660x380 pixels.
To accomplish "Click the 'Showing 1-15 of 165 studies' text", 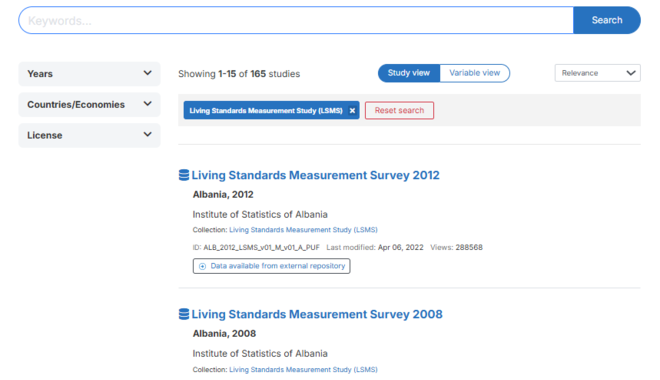I will 239,74.
